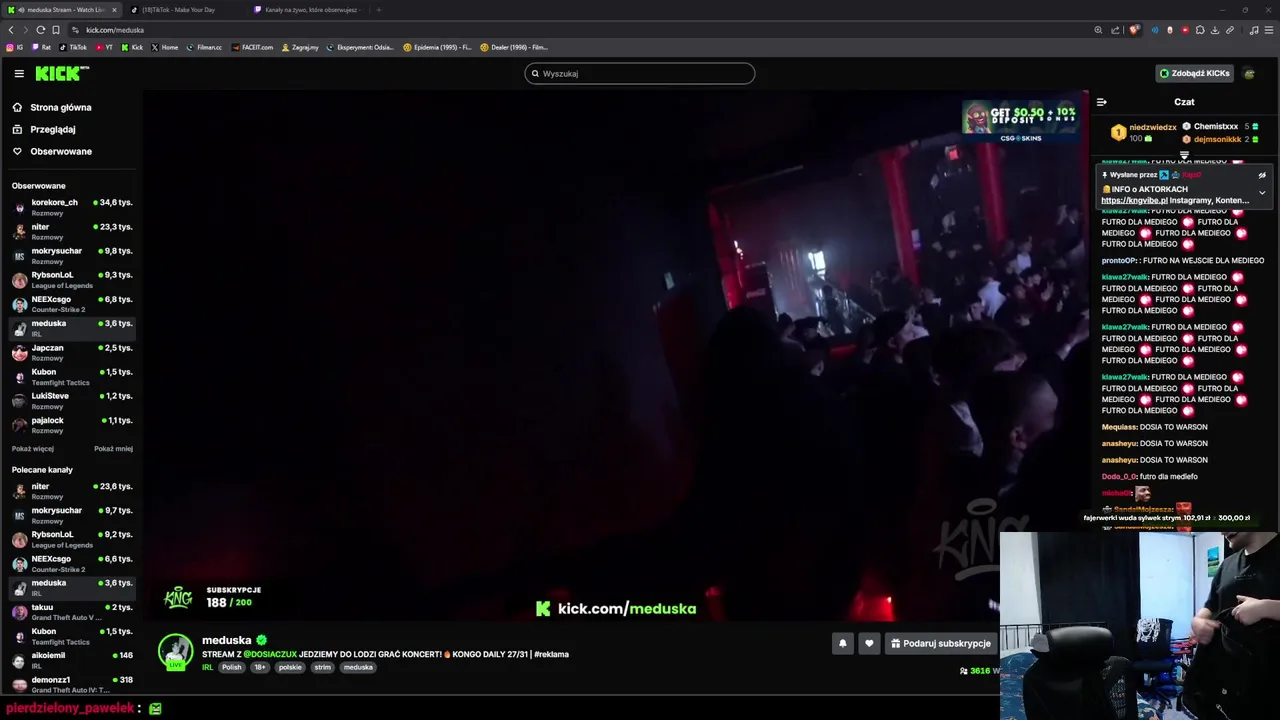This screenshot has width=1280, height=720.
Task: Open demonzz1 recommended channel
Action: (x=72, y=684)
